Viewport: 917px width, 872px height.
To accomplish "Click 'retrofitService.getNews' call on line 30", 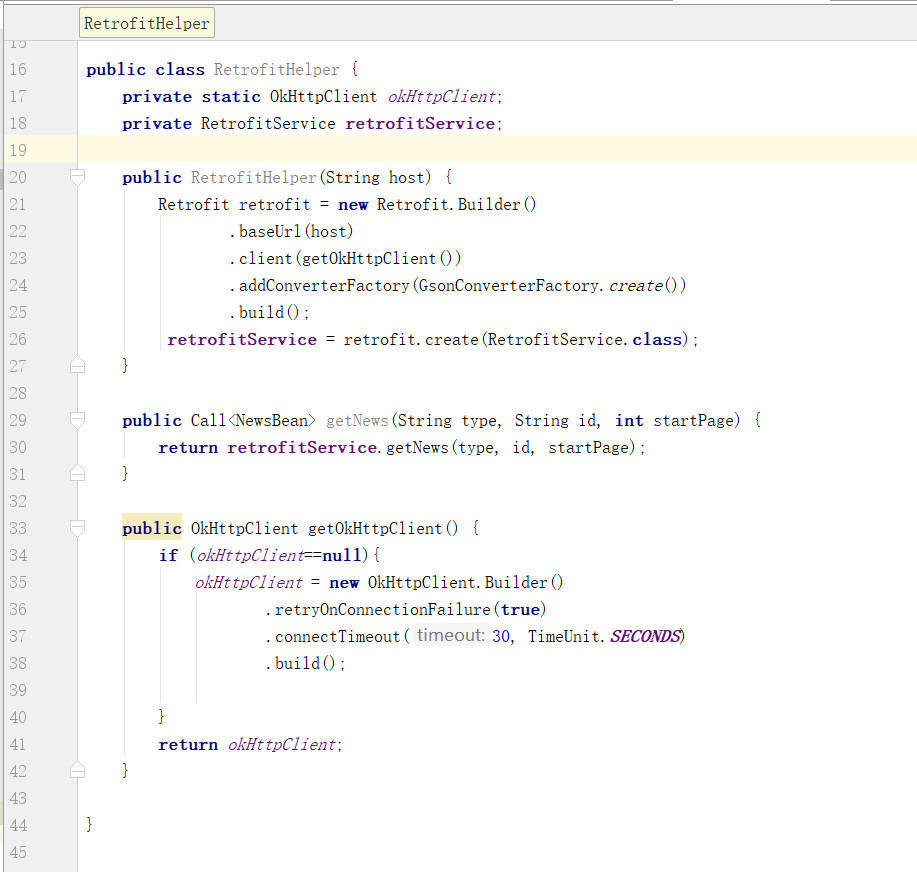I will [338, 447].
